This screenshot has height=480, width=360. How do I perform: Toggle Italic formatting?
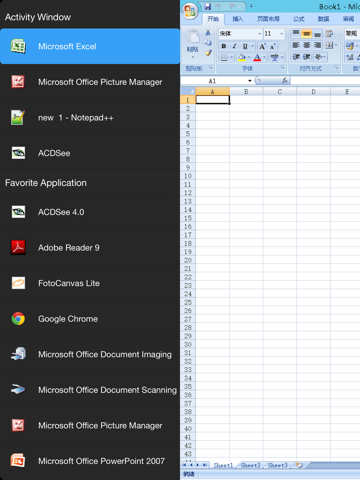click(x=234, y=46)
